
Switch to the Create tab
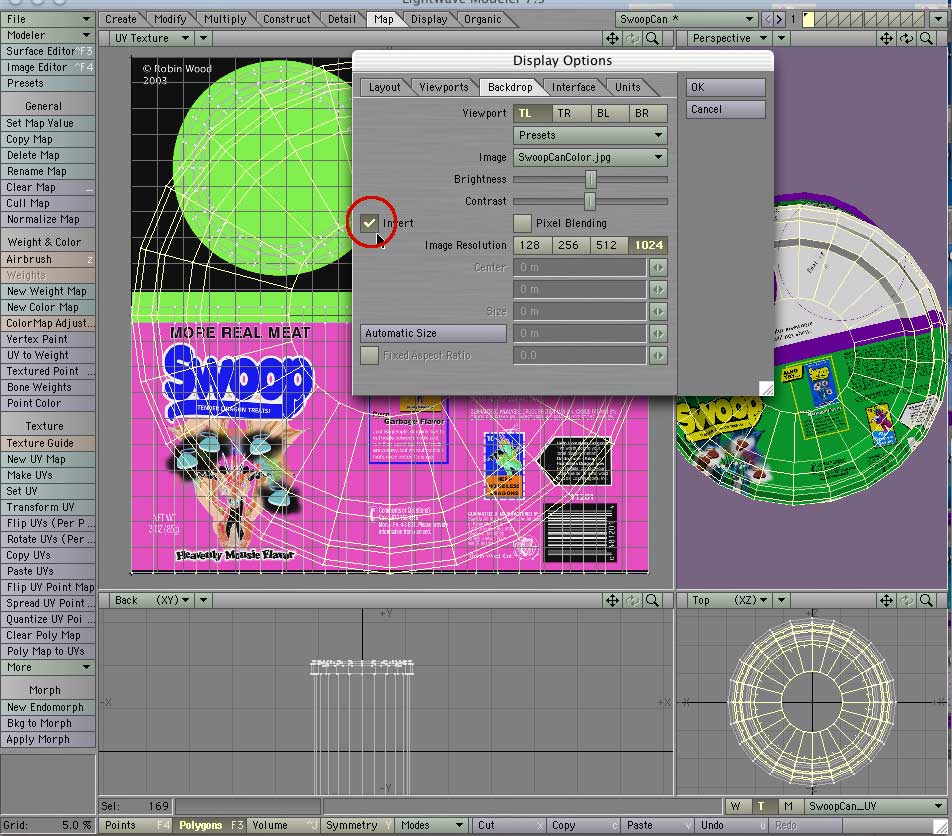[121, 19]
